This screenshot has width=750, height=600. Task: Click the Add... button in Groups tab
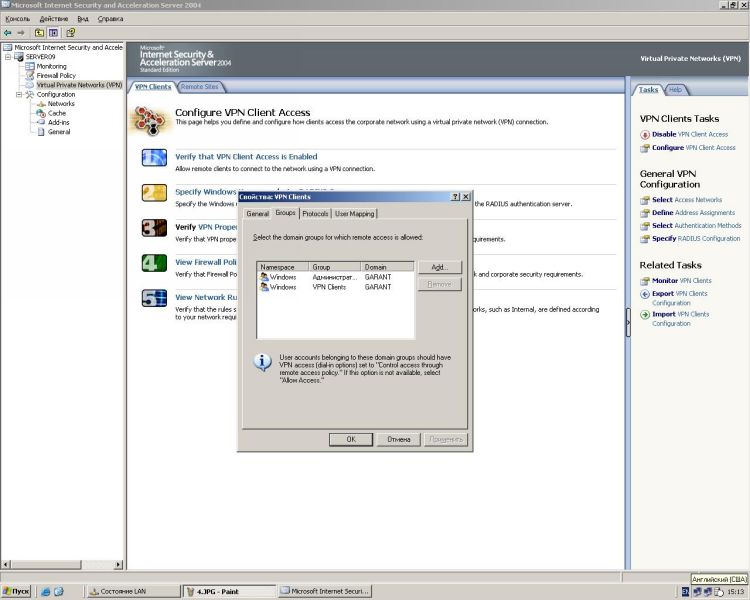tap(440, 267)
